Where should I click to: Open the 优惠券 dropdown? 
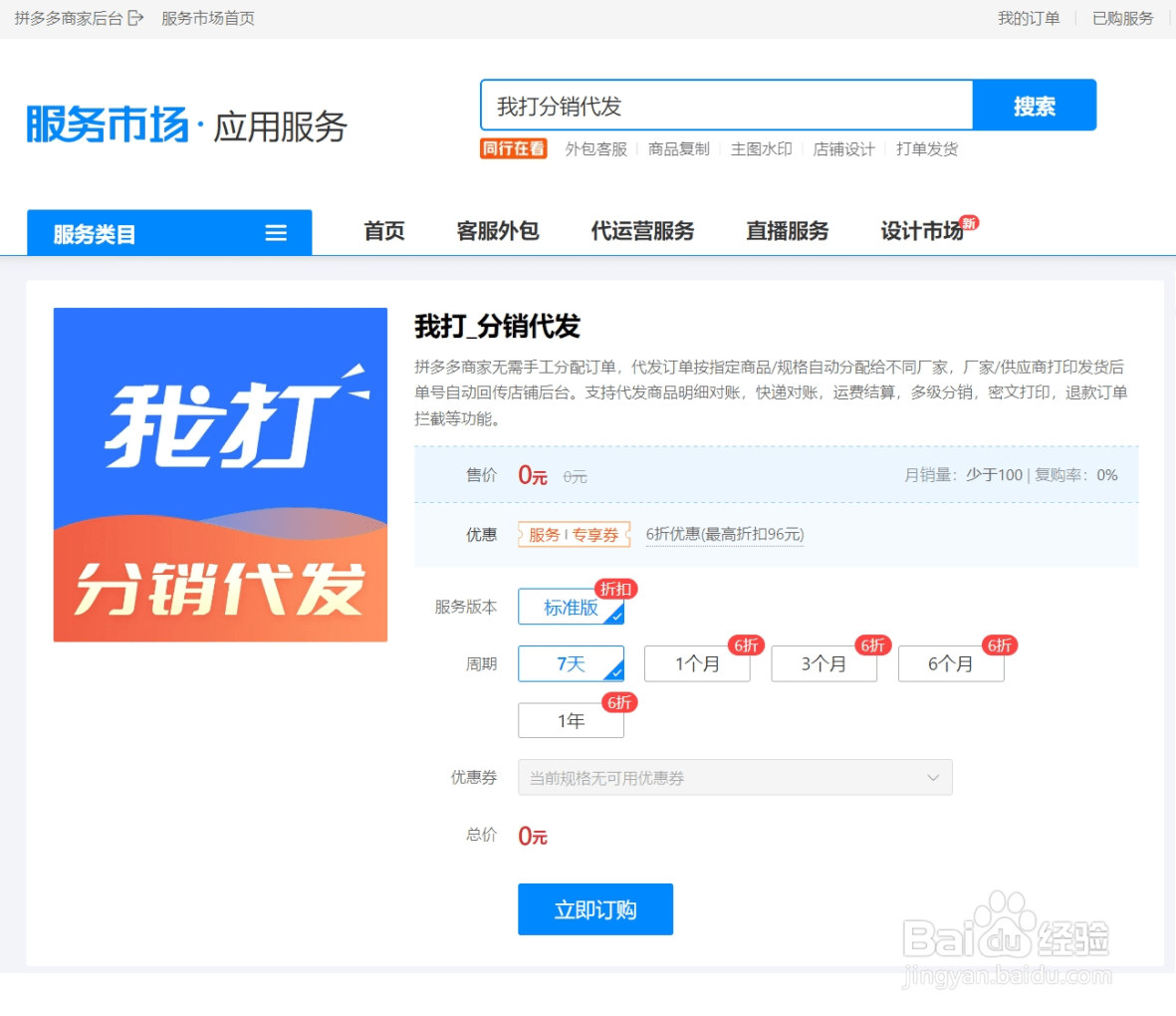coord(735,777)
